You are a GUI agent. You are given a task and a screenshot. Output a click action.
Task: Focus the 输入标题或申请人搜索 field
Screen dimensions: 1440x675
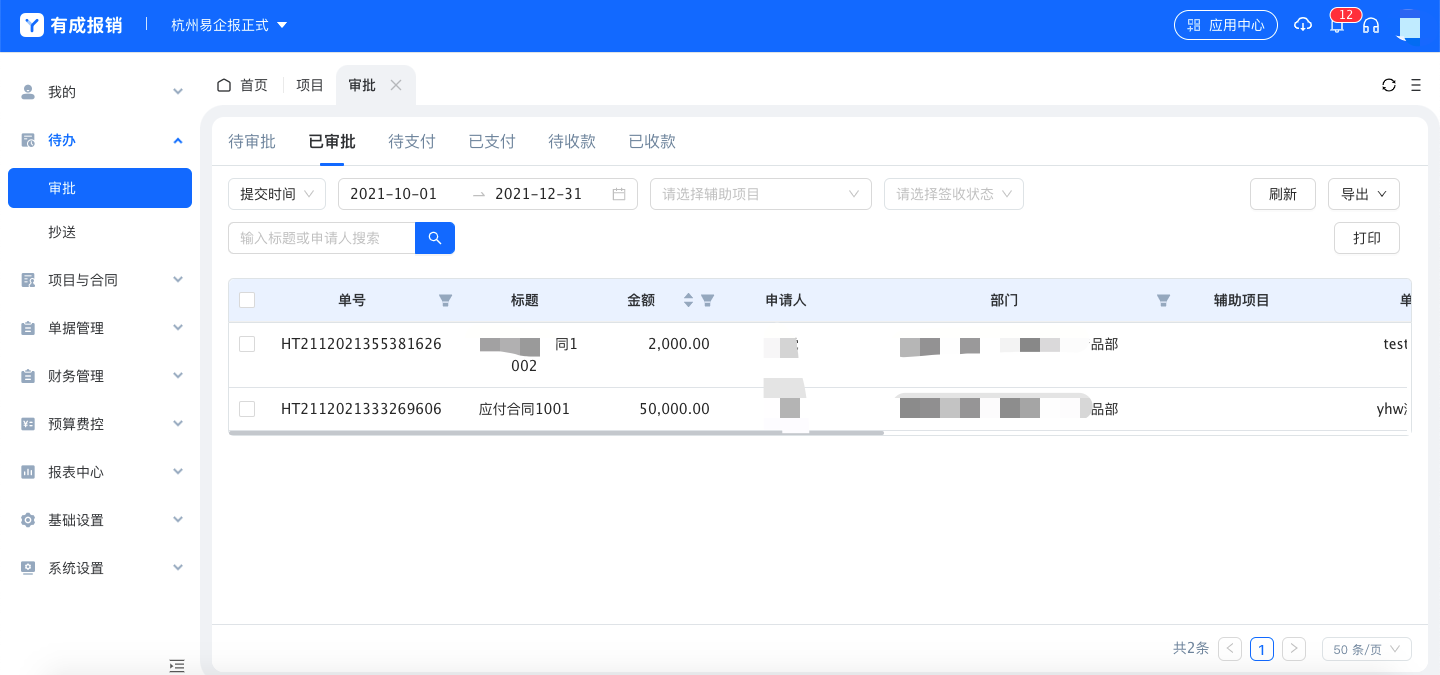click(x=322, y=238)
